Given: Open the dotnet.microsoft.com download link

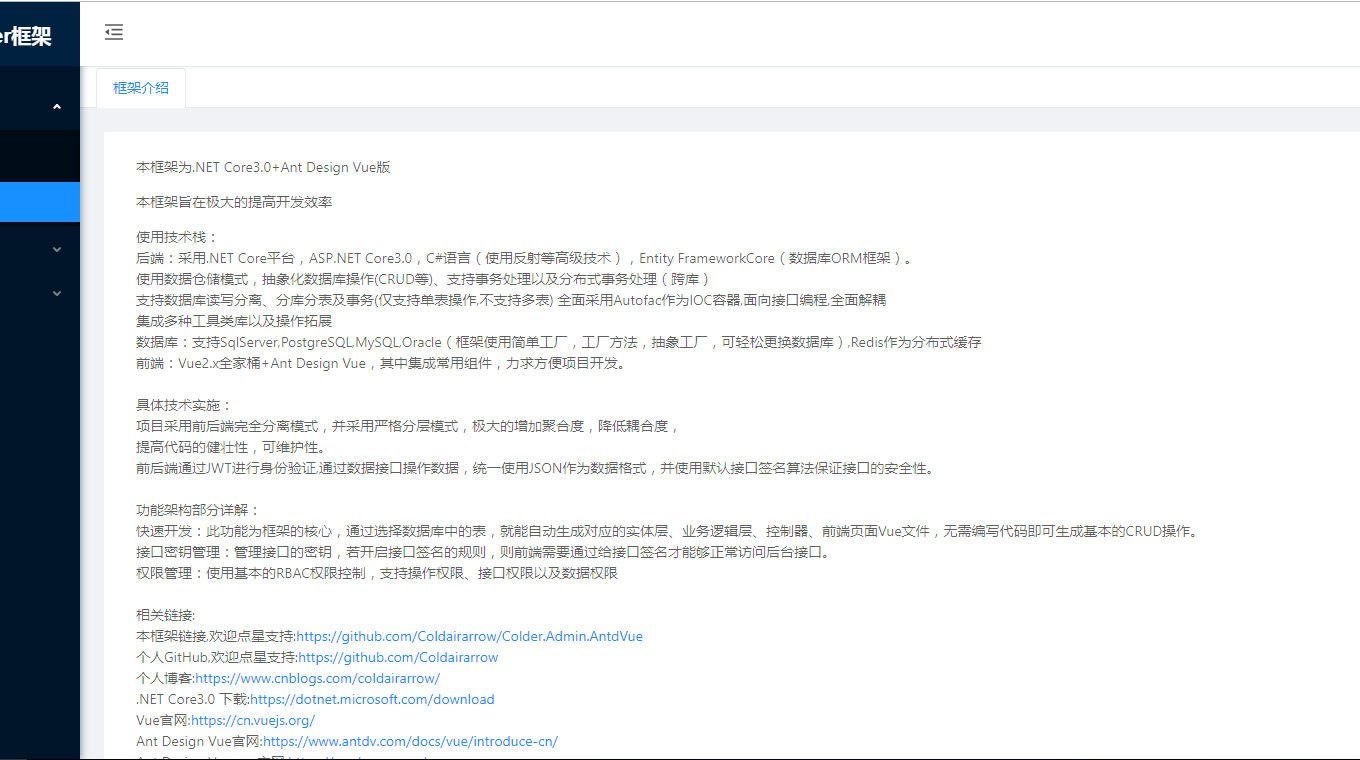Looking at the screenshot, I should pyautogui.click(x=372, y=699).
